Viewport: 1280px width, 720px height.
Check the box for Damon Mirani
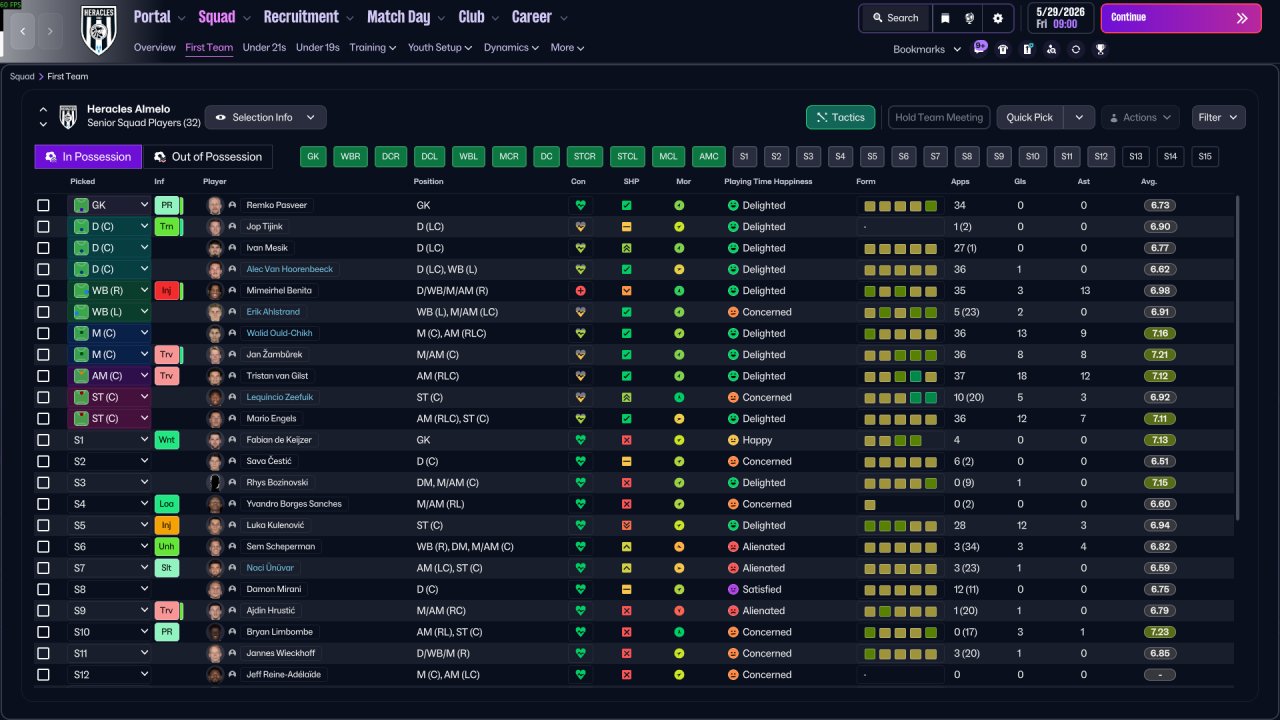43,589
